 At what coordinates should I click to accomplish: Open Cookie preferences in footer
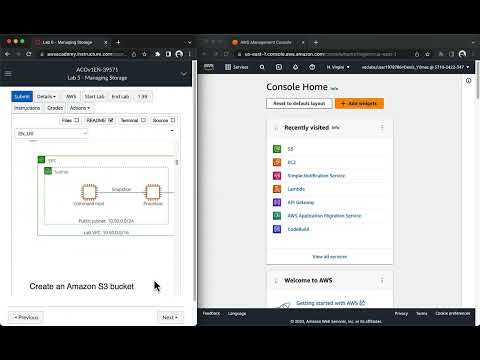pyautogui.click(x=452, y=313)
